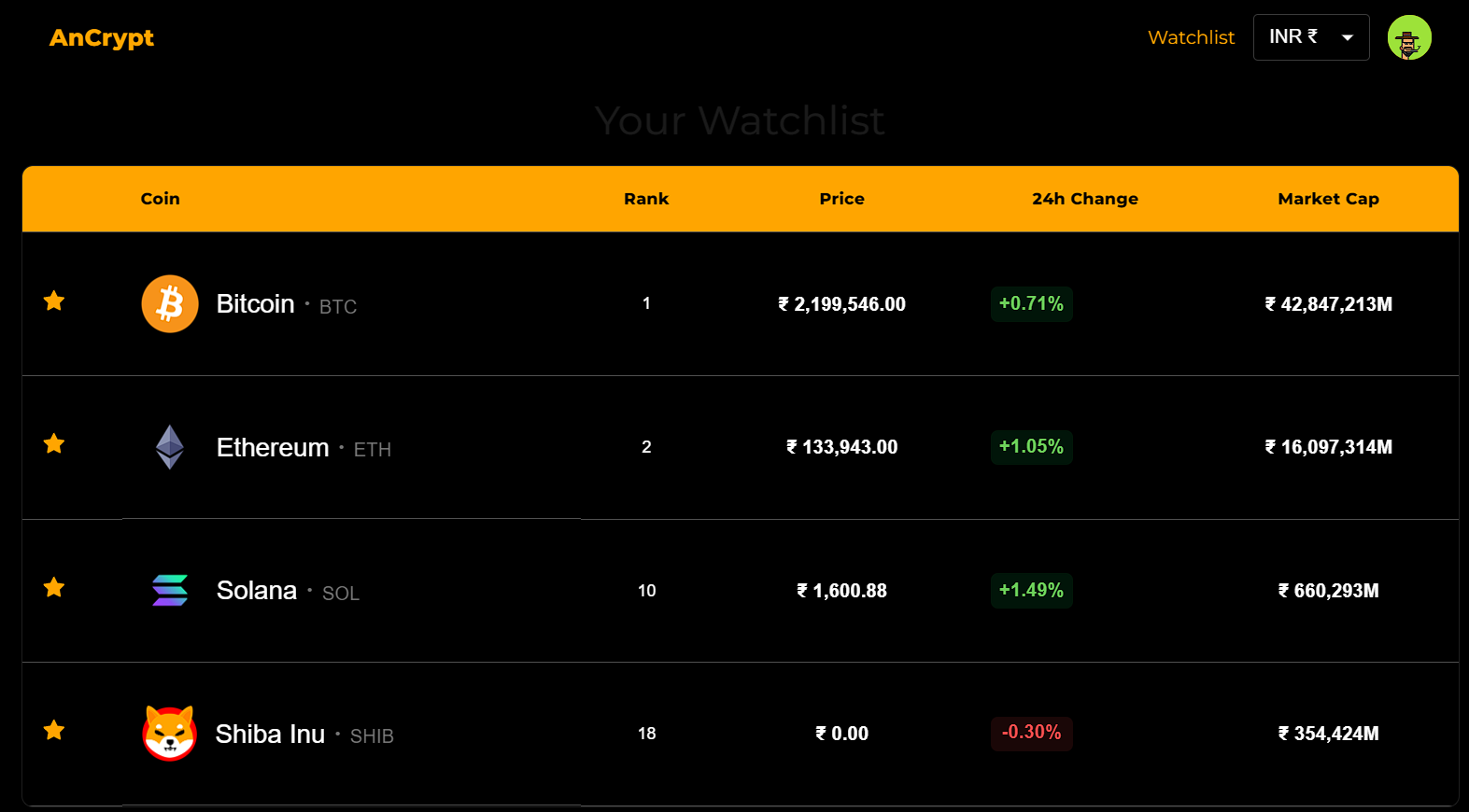Open the user profile avatar
Viewport: 1469px width, 812px height.
click(x=1409, y=37)
